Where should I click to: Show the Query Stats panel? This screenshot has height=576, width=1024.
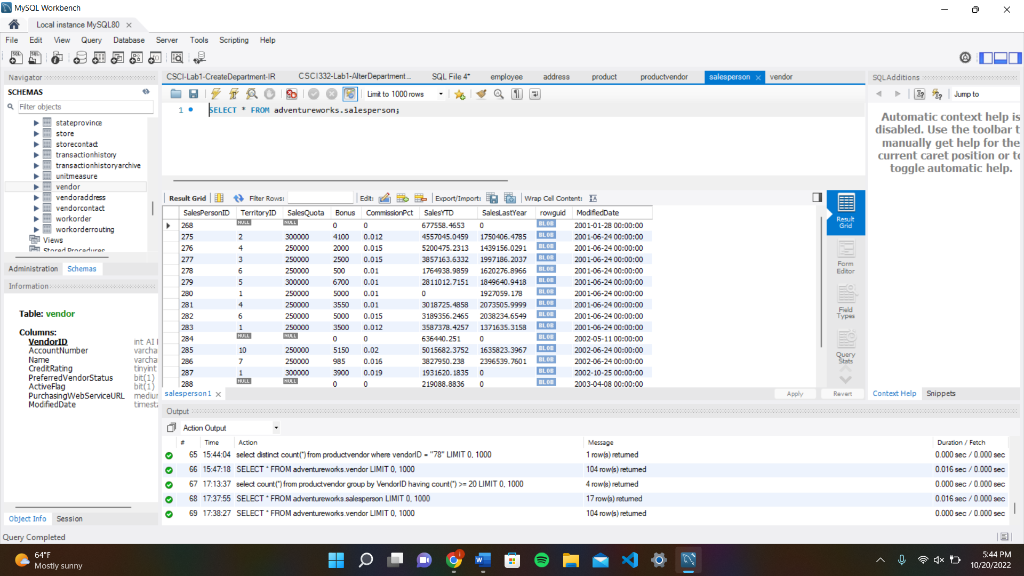click(844, 350)
